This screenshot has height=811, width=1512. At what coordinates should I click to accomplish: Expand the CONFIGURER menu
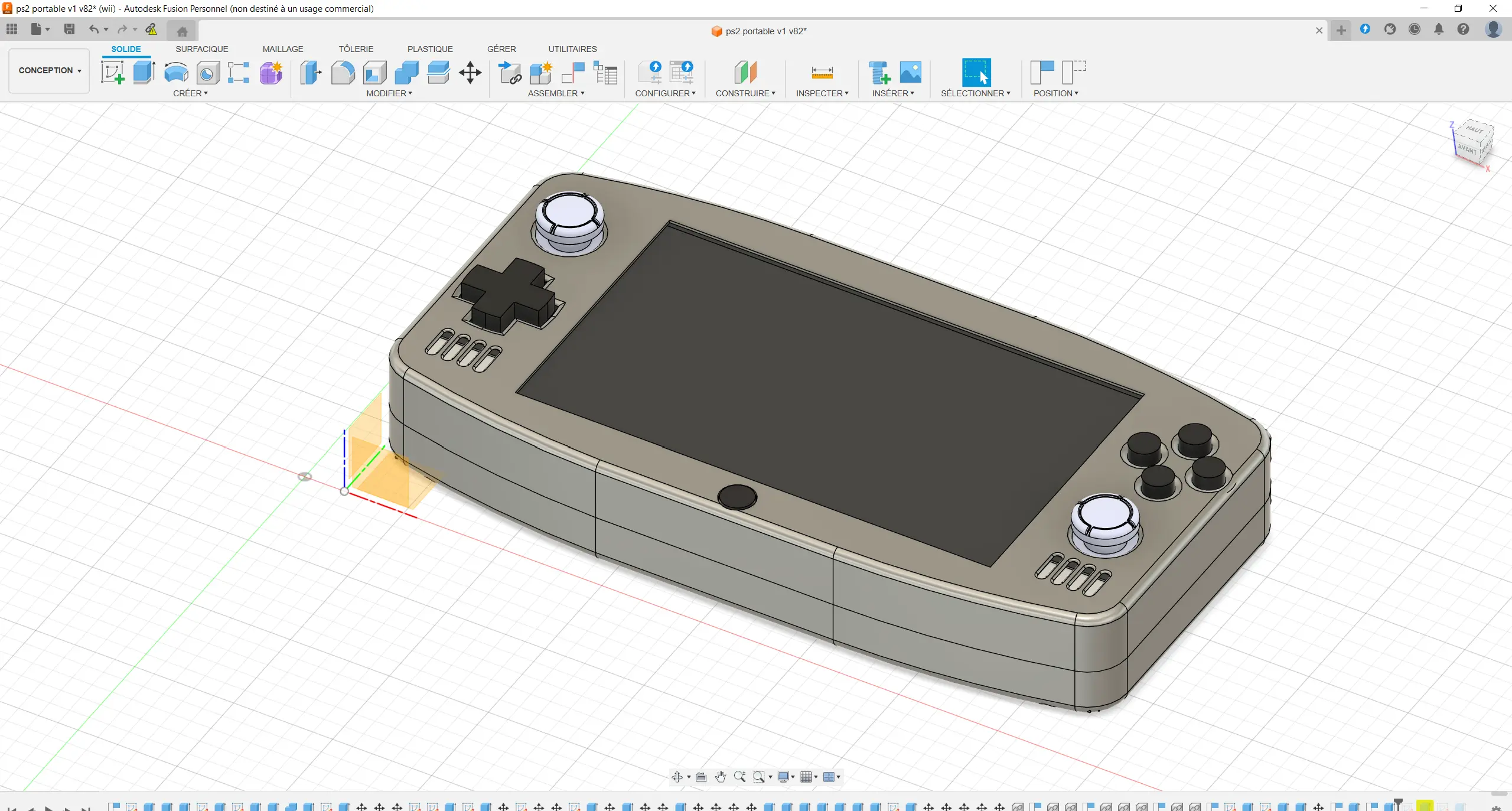[x=665, y=93]
